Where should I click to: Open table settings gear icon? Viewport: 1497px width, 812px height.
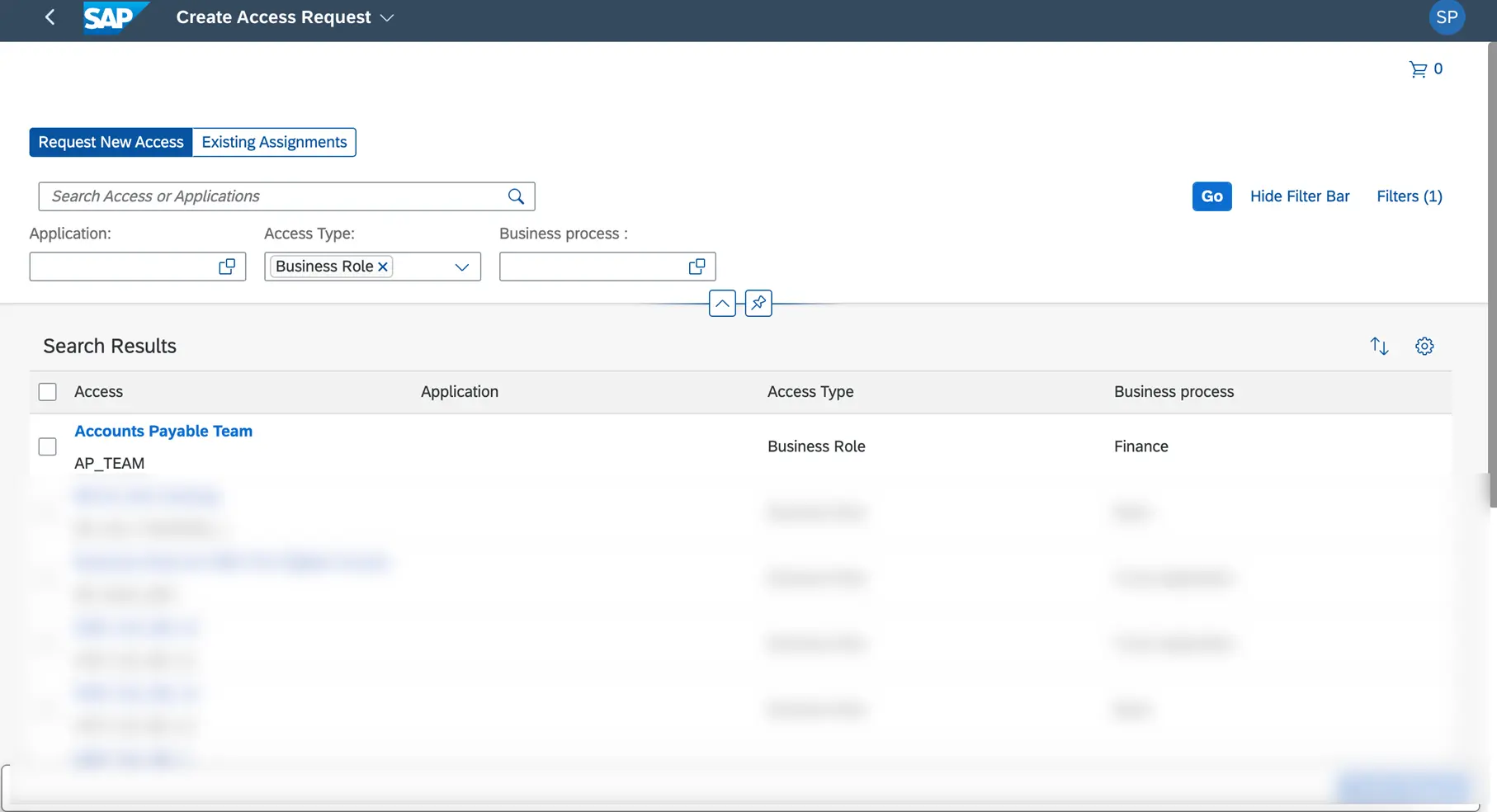(1424, 346)
